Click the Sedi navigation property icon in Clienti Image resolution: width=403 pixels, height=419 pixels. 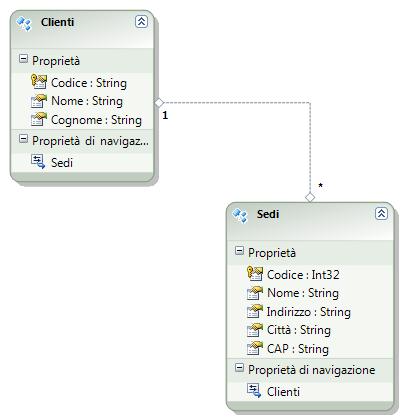[x=38, y=162]
